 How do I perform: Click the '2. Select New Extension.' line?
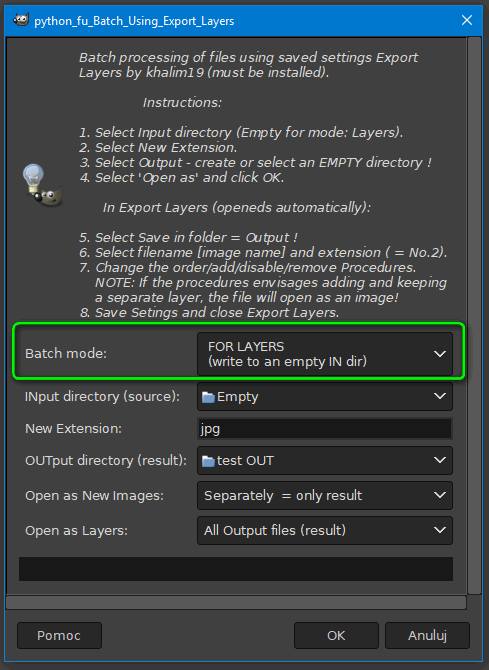pyautogui.click(x=158, y=148)
